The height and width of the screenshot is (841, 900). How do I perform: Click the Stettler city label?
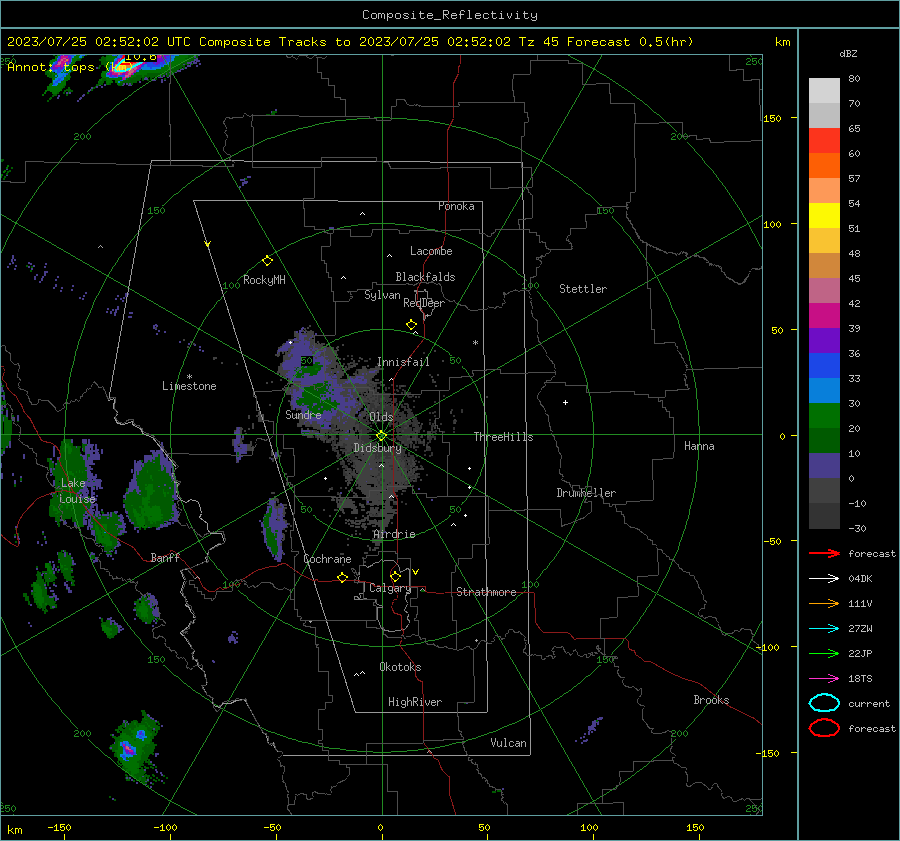(x=583, y=289)
